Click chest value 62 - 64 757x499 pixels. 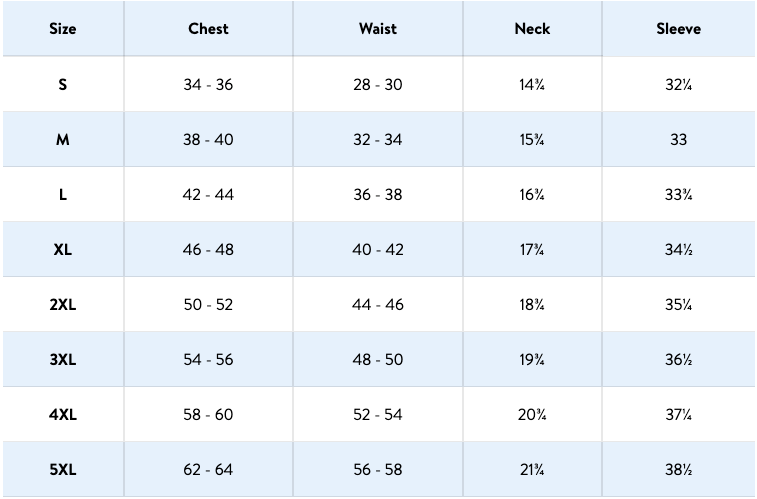tap(208, 470)
